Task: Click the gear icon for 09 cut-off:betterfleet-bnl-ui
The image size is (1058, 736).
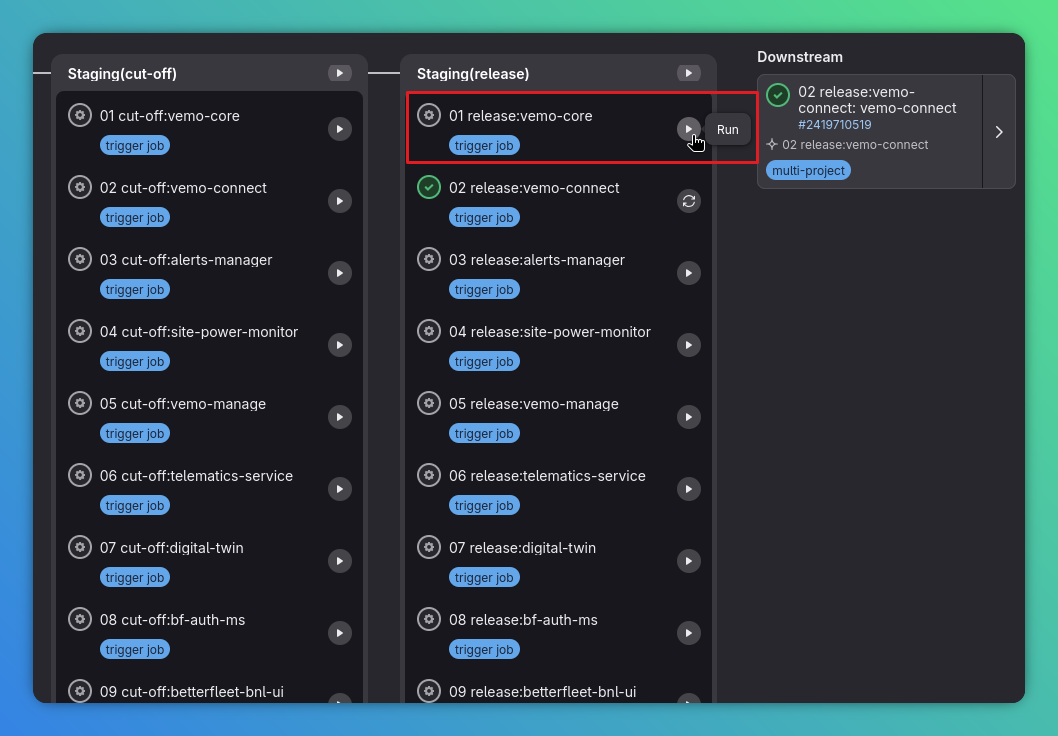Action: click(80, 690)
